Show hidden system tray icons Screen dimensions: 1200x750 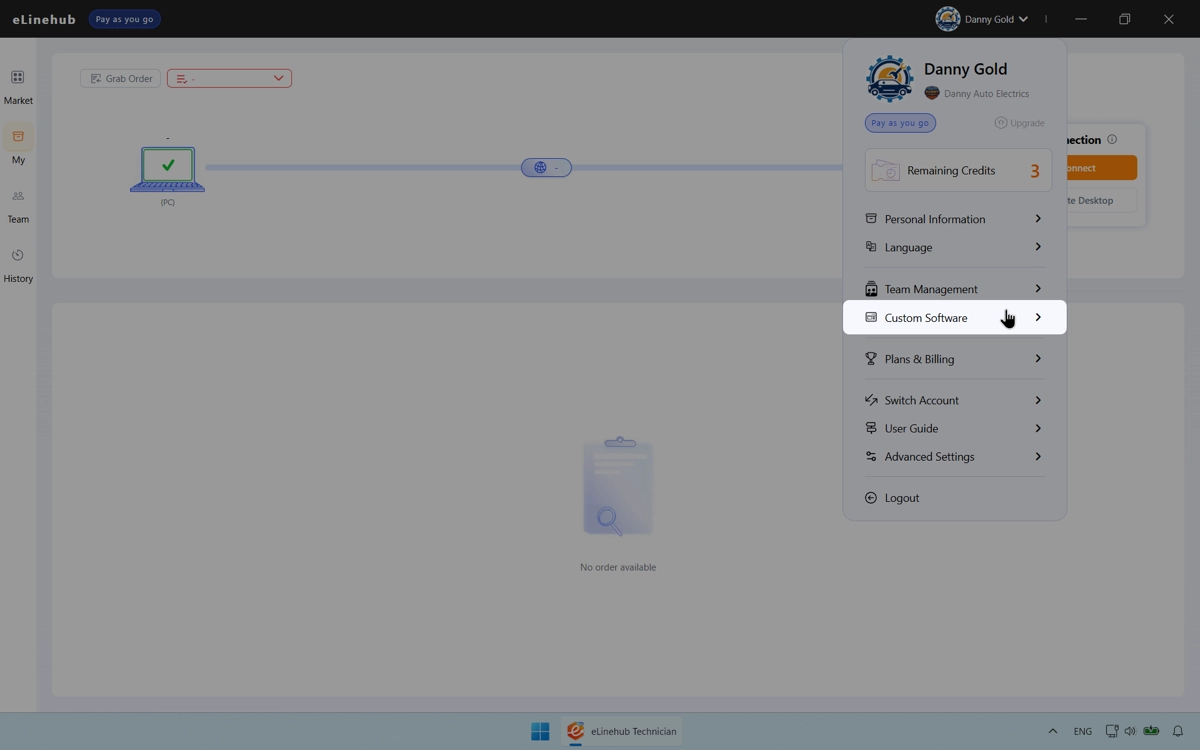pyautogui.click(x=1052, y=731)
